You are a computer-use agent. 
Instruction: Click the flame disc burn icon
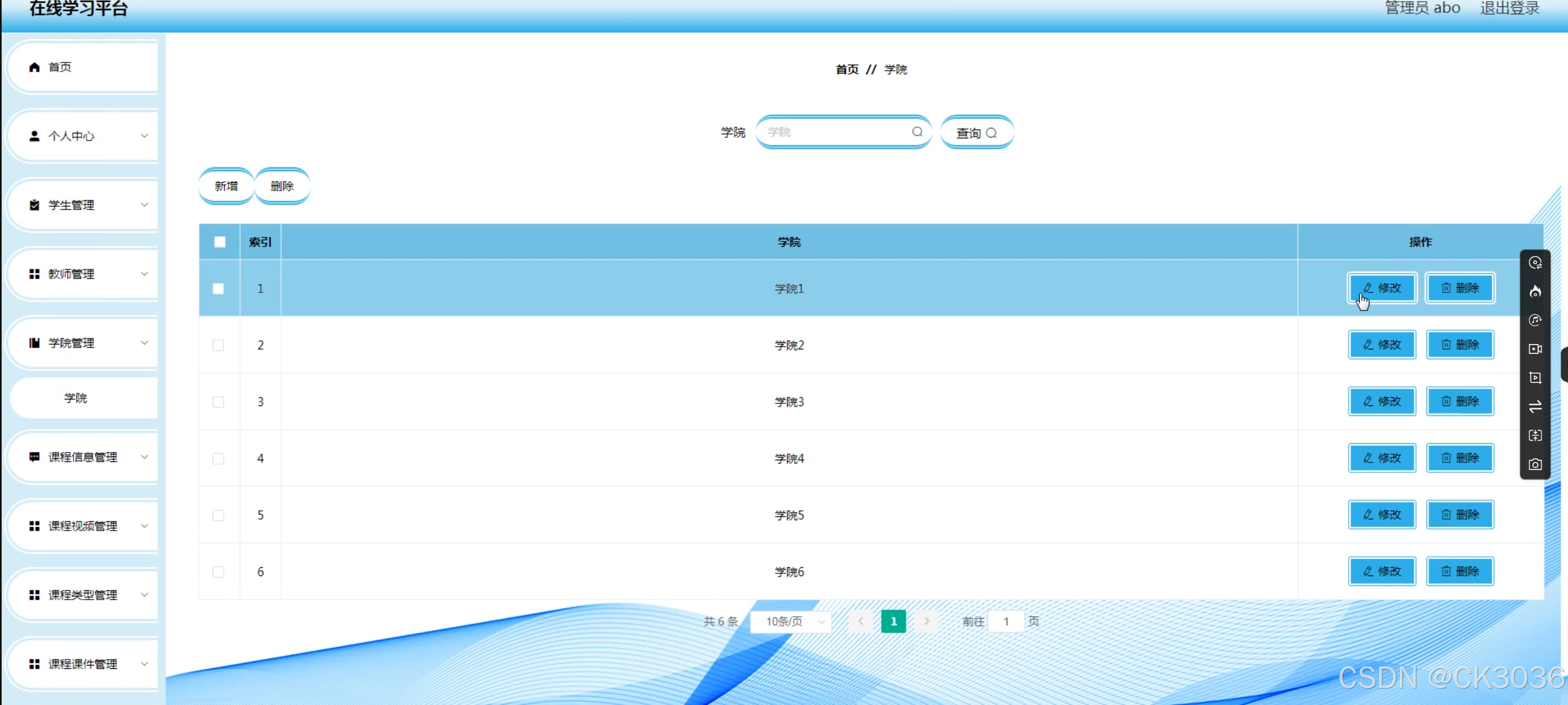click(x=1535, y=292)
